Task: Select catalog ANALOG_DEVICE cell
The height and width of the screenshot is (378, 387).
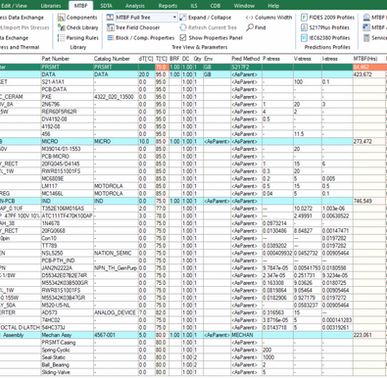Action: coord(115,313)
